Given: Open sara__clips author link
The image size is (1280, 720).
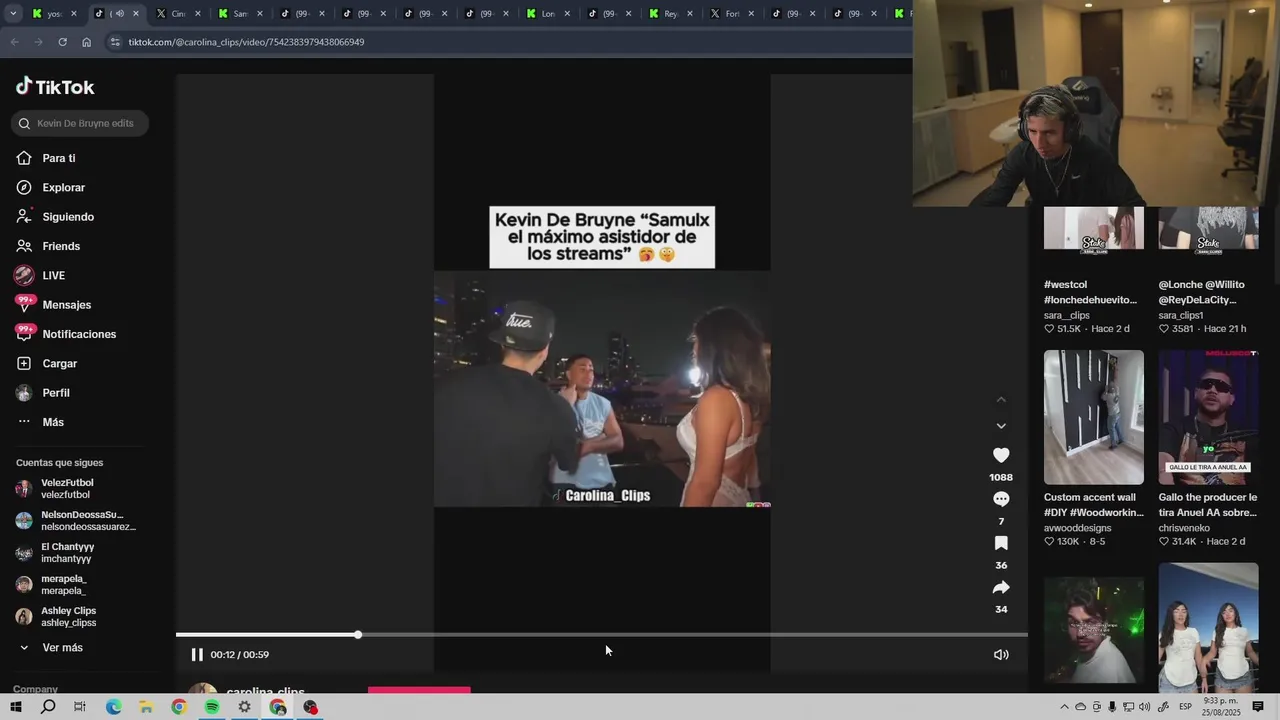Looking at the screenshot, I should click(x=1067, y=315).
